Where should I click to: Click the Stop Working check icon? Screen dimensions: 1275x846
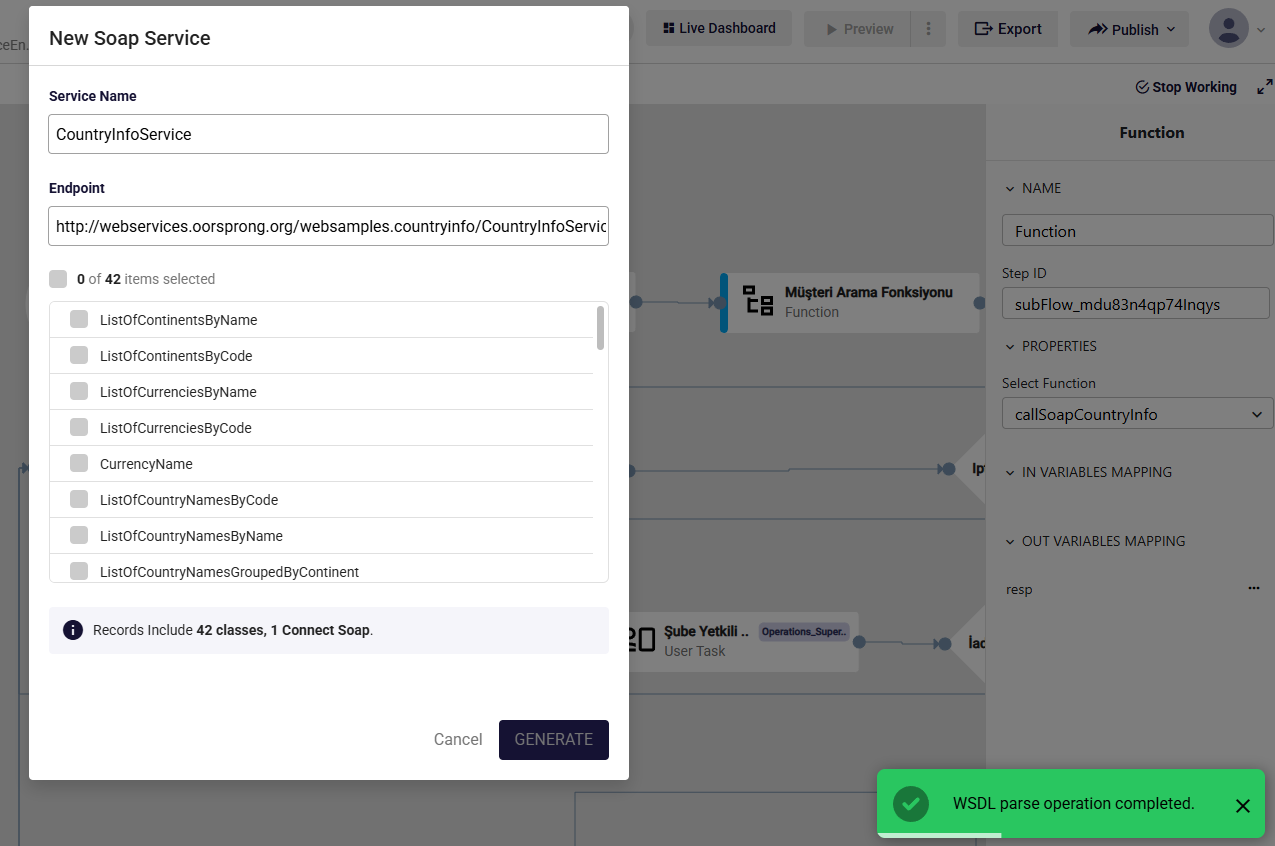(x=1142, y=87)
